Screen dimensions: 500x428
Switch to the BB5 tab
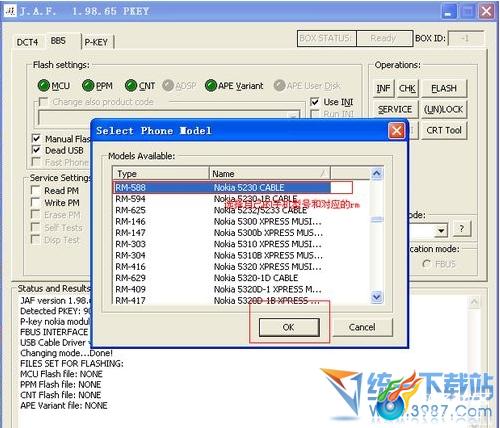pos(58,41)
